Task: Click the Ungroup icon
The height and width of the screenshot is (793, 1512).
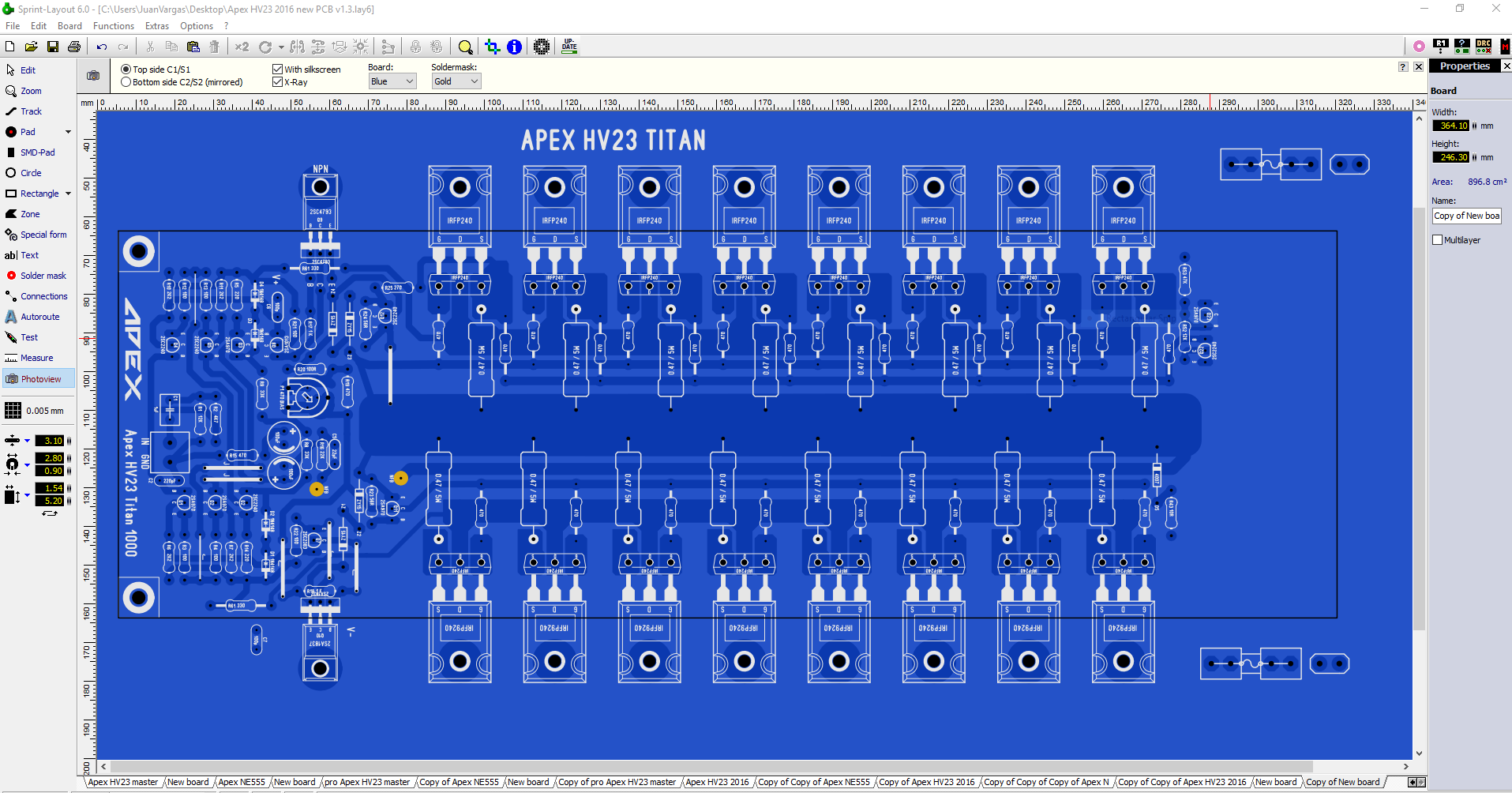Action: coord(437,47)
